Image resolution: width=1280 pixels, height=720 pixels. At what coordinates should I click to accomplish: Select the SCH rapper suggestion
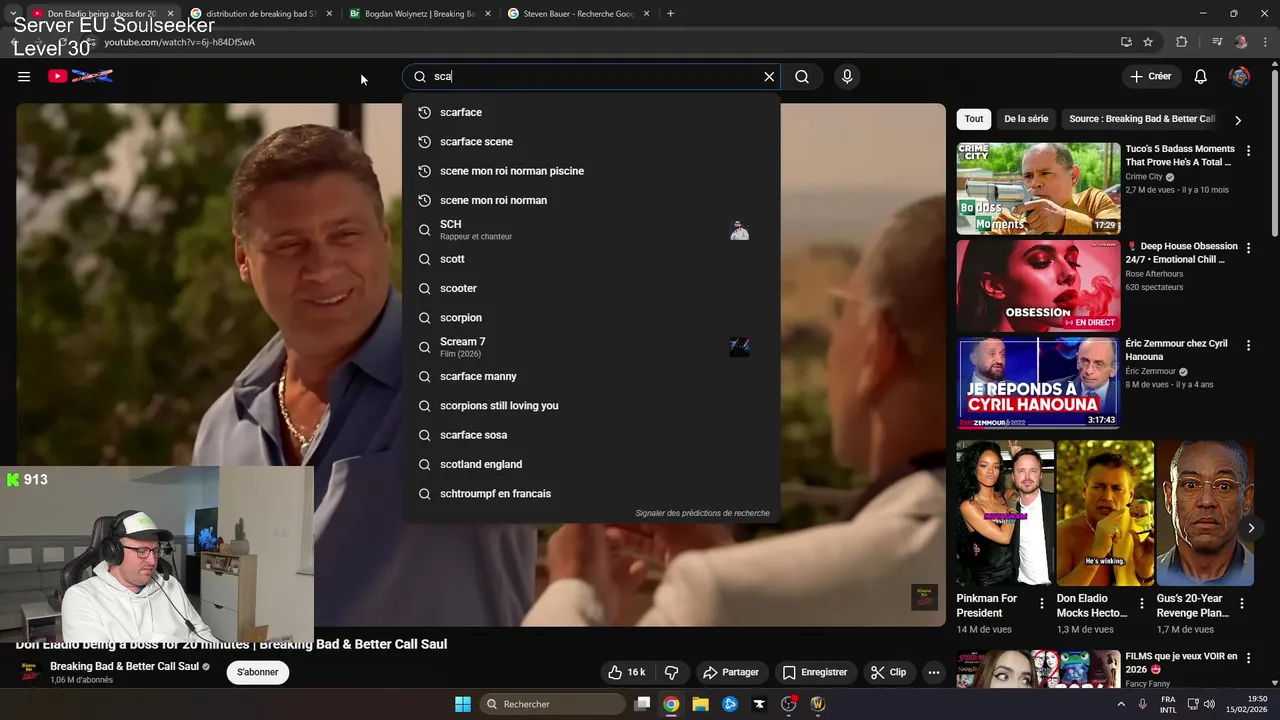coord(591,230)
